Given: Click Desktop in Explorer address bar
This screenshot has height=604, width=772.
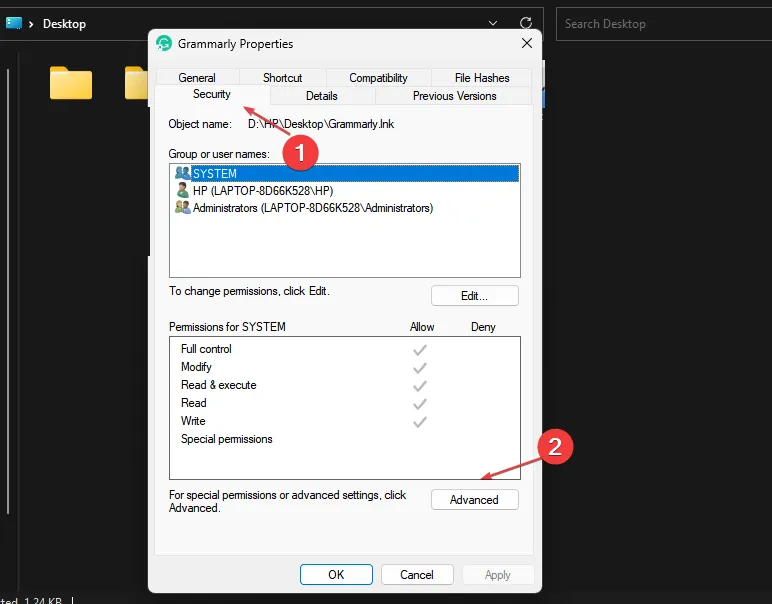Looking at the screenshot, I should [64, 24].
